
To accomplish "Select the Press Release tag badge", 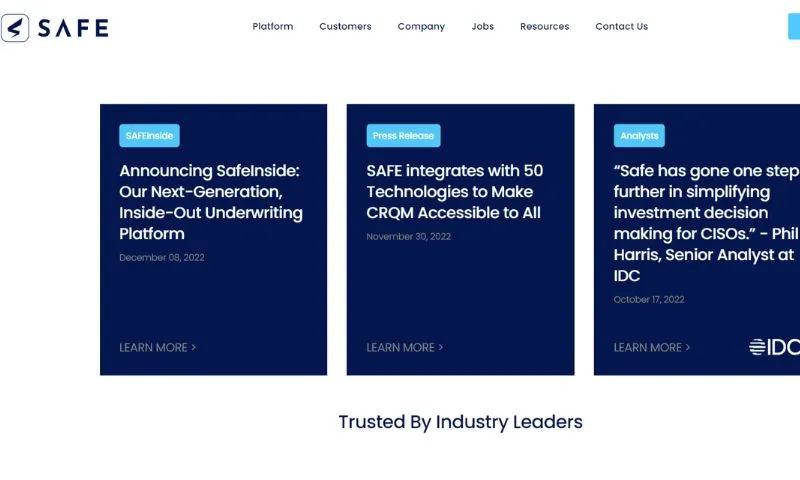I will point(403,136).
